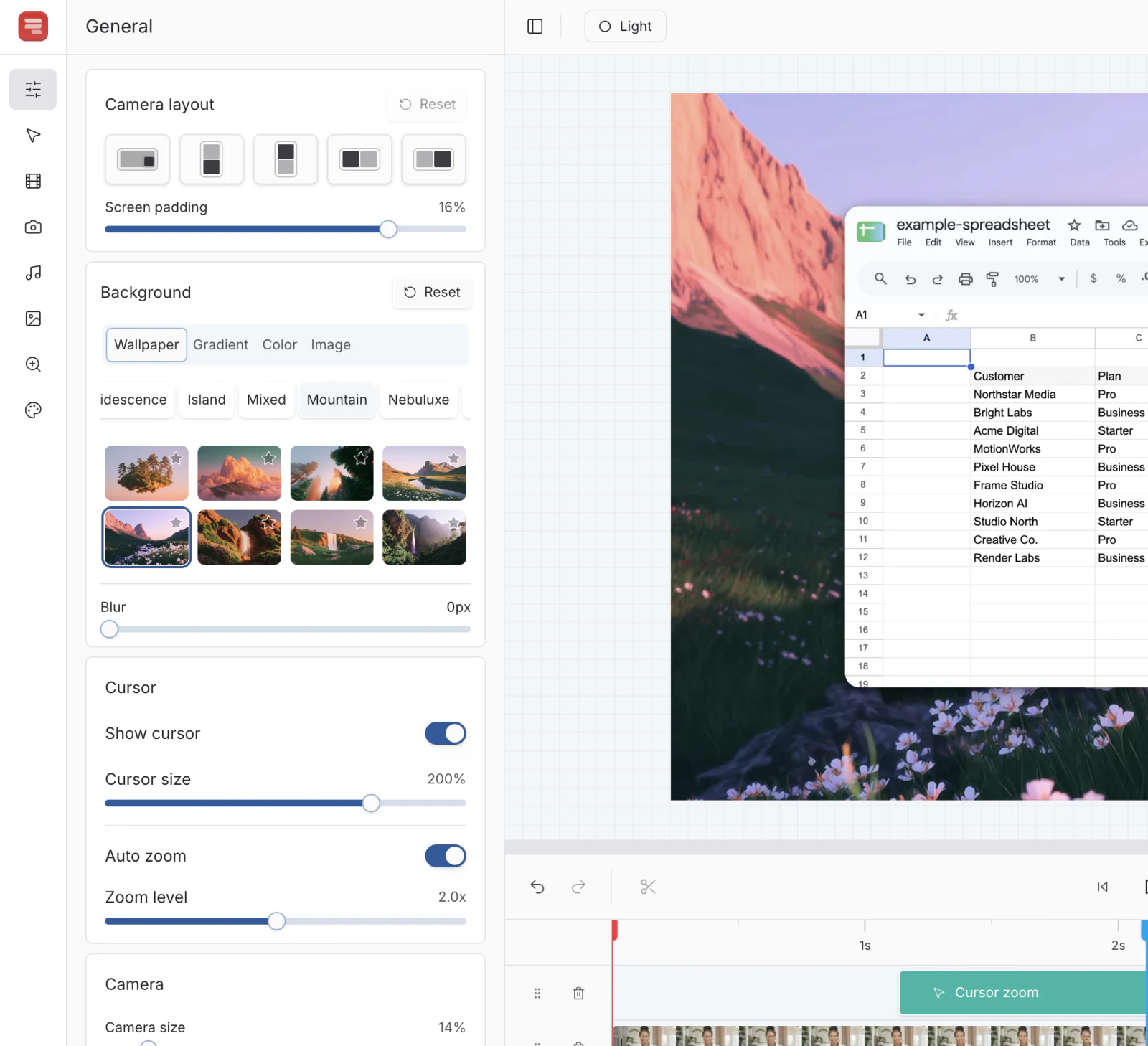Image resolution: width=1148 pixels, height=1046 pixels.
Task: Click the Cursor zoom timeline clip
Action: pyautogui.click(x=1024, y=993)
